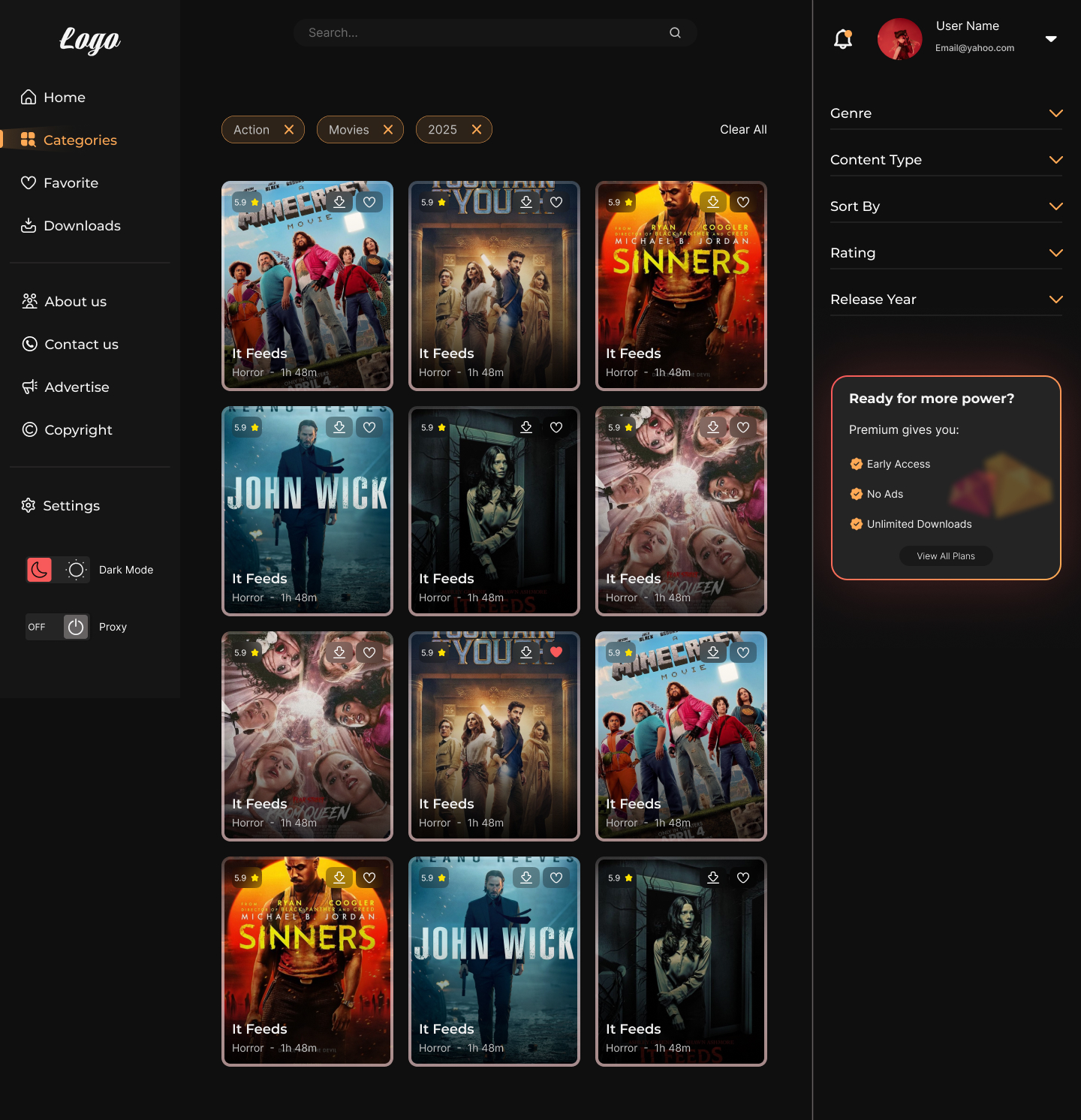Open Settings in the sidebar
Image resolution: width=1081 pixels, height=1120 pixels.
61,506
